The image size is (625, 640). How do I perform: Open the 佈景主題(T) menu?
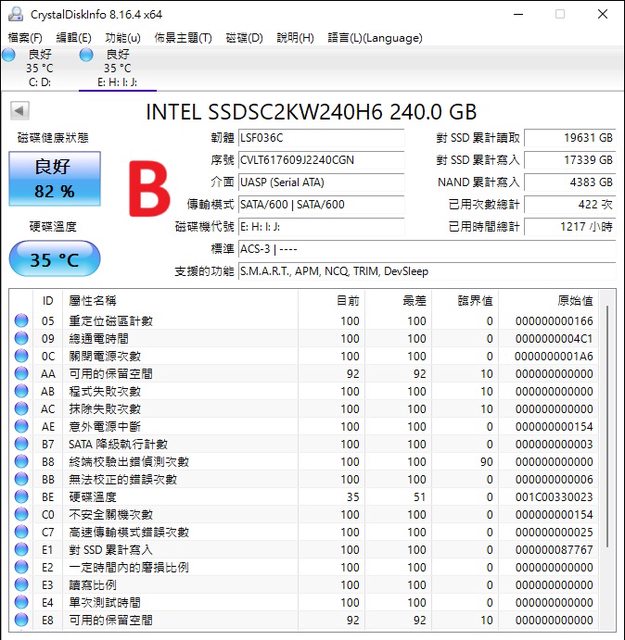tap(183, 38)
